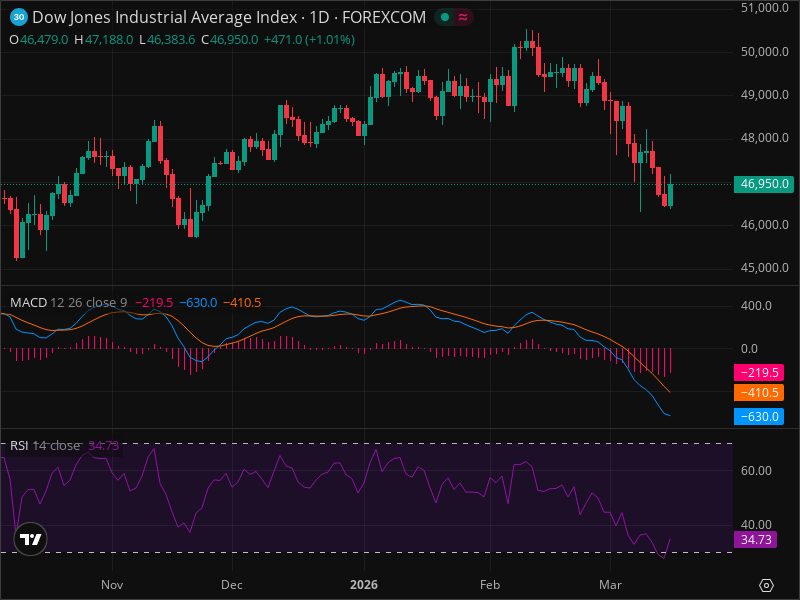Click the green market status dot
The image size is (800, 600).
tap(445, 17)
